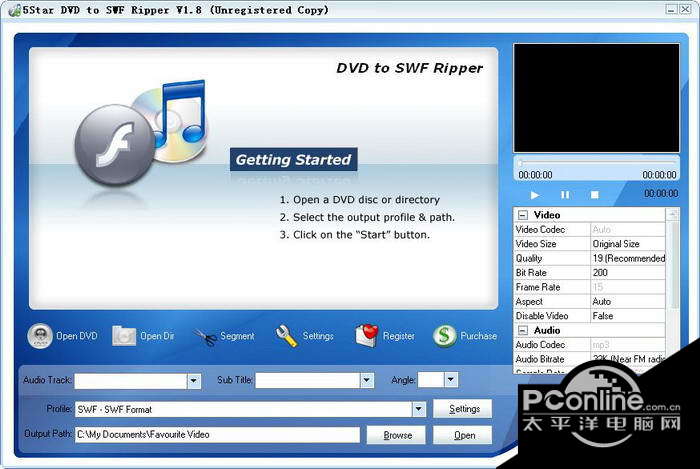Click the Frame Rate value 15
This screenshot has height=469, width=700.
[628, 287]
